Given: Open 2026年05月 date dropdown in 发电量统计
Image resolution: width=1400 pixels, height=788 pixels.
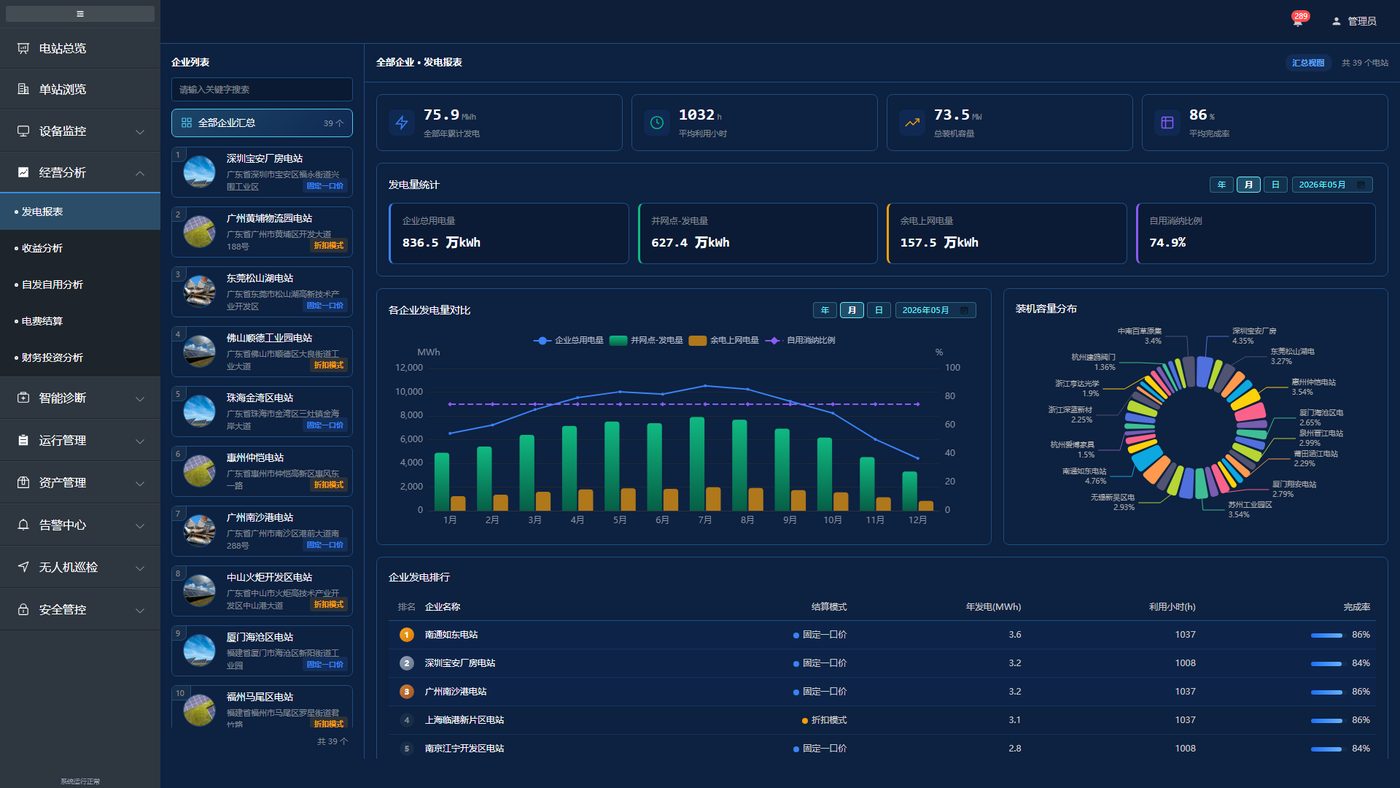Looking at the screenshot, I should [1332, 185].
